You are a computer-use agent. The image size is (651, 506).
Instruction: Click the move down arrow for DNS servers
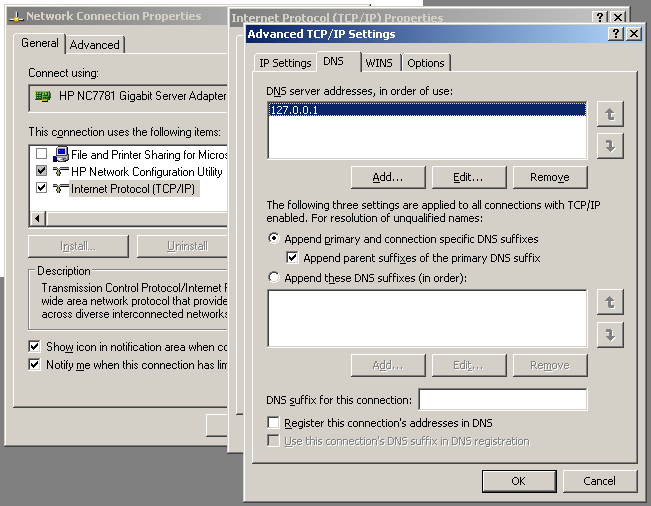click(x=609, y=146)
